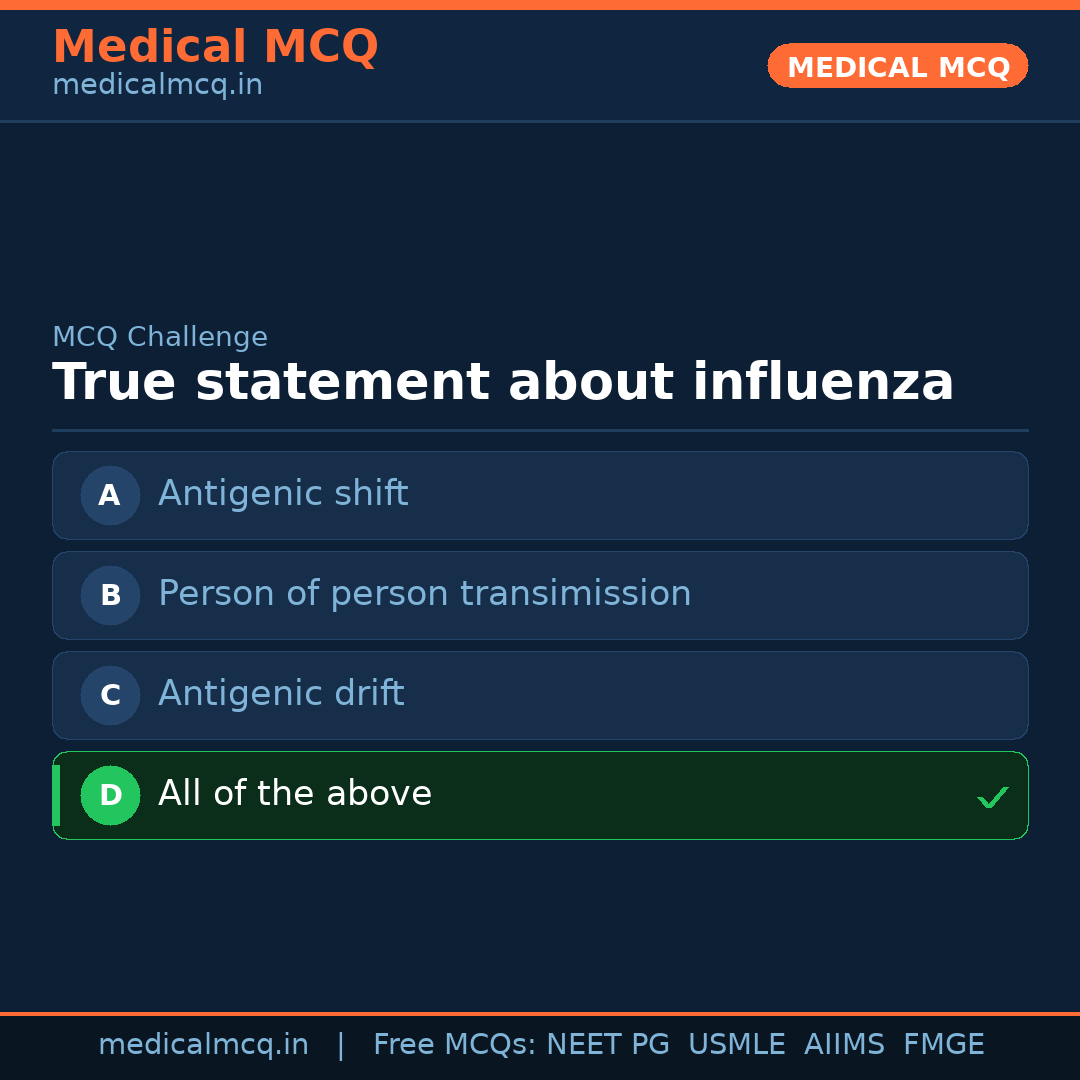Click the green bar at option D's left edge
The image size is (1080, 1080).
coord(56,795)
